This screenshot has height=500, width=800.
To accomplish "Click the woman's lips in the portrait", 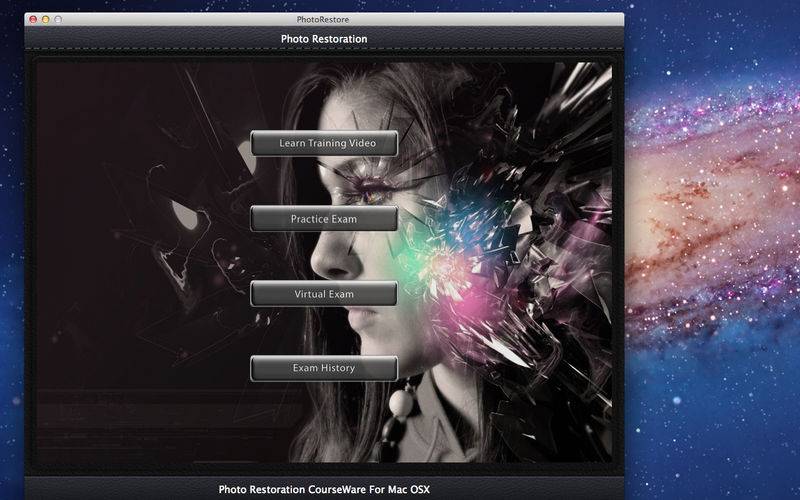I will [340, 318].
